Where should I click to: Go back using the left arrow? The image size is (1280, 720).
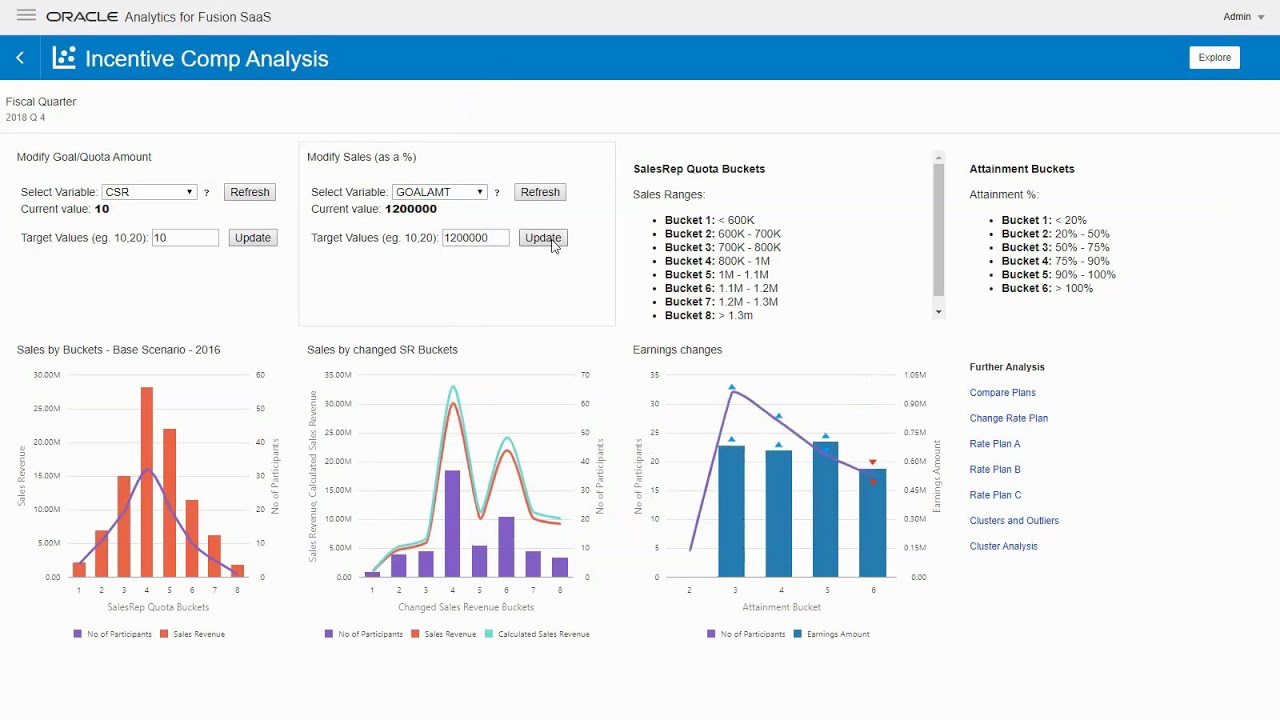(x=20, y=58)
